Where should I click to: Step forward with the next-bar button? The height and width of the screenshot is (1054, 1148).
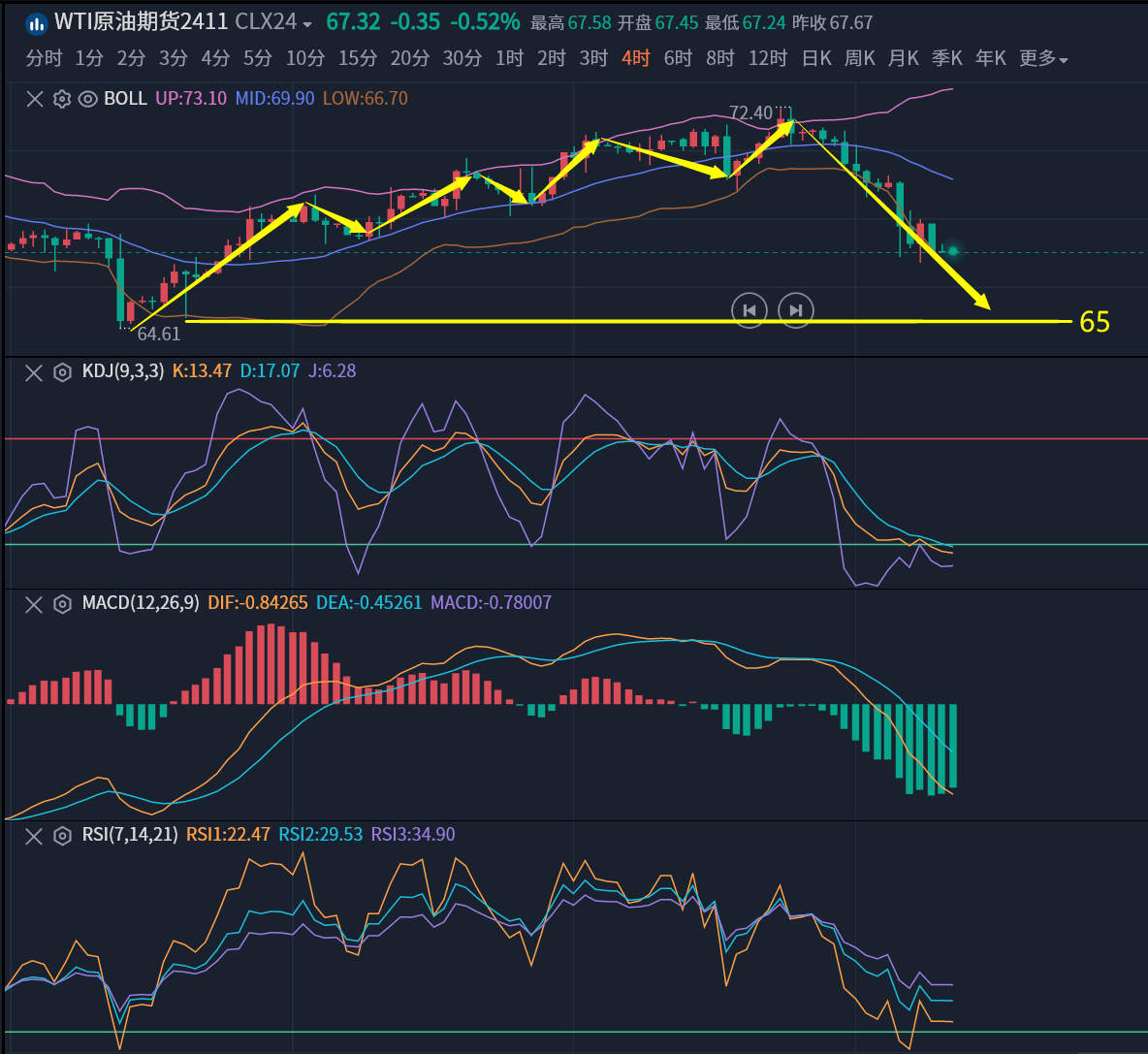(795, 310)
